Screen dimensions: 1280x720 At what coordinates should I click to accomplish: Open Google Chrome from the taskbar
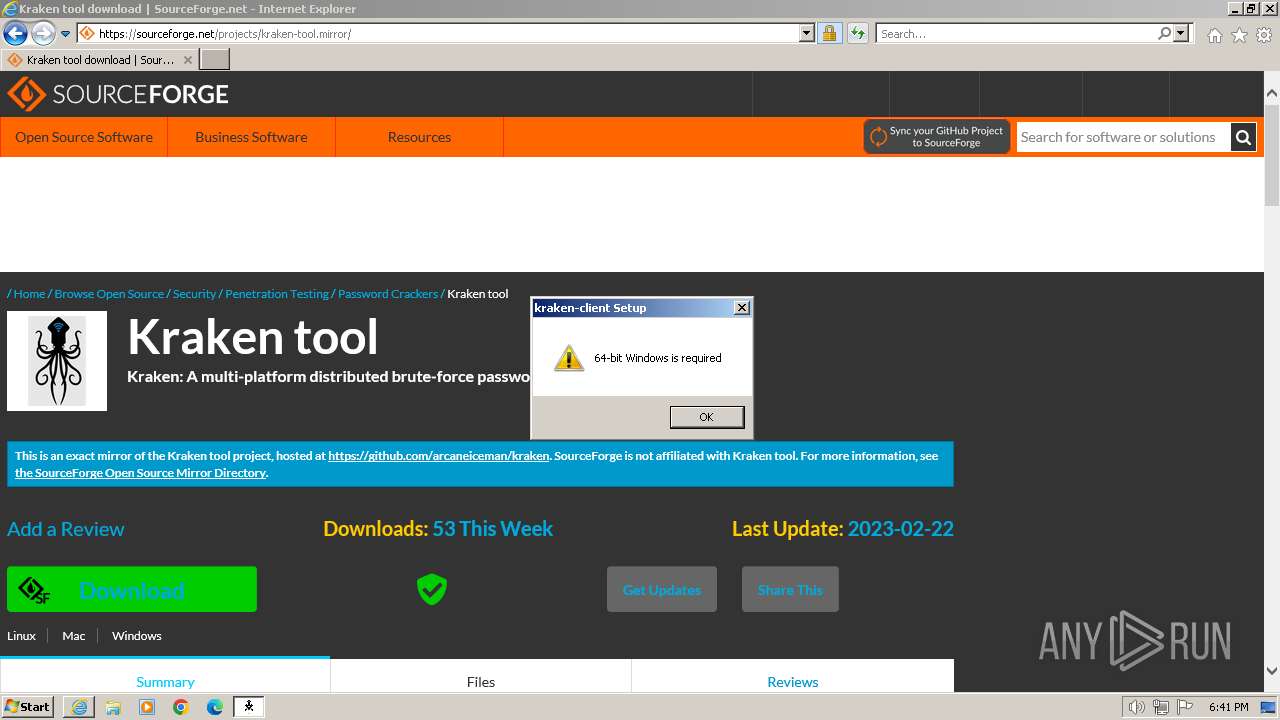click(181, 707)
